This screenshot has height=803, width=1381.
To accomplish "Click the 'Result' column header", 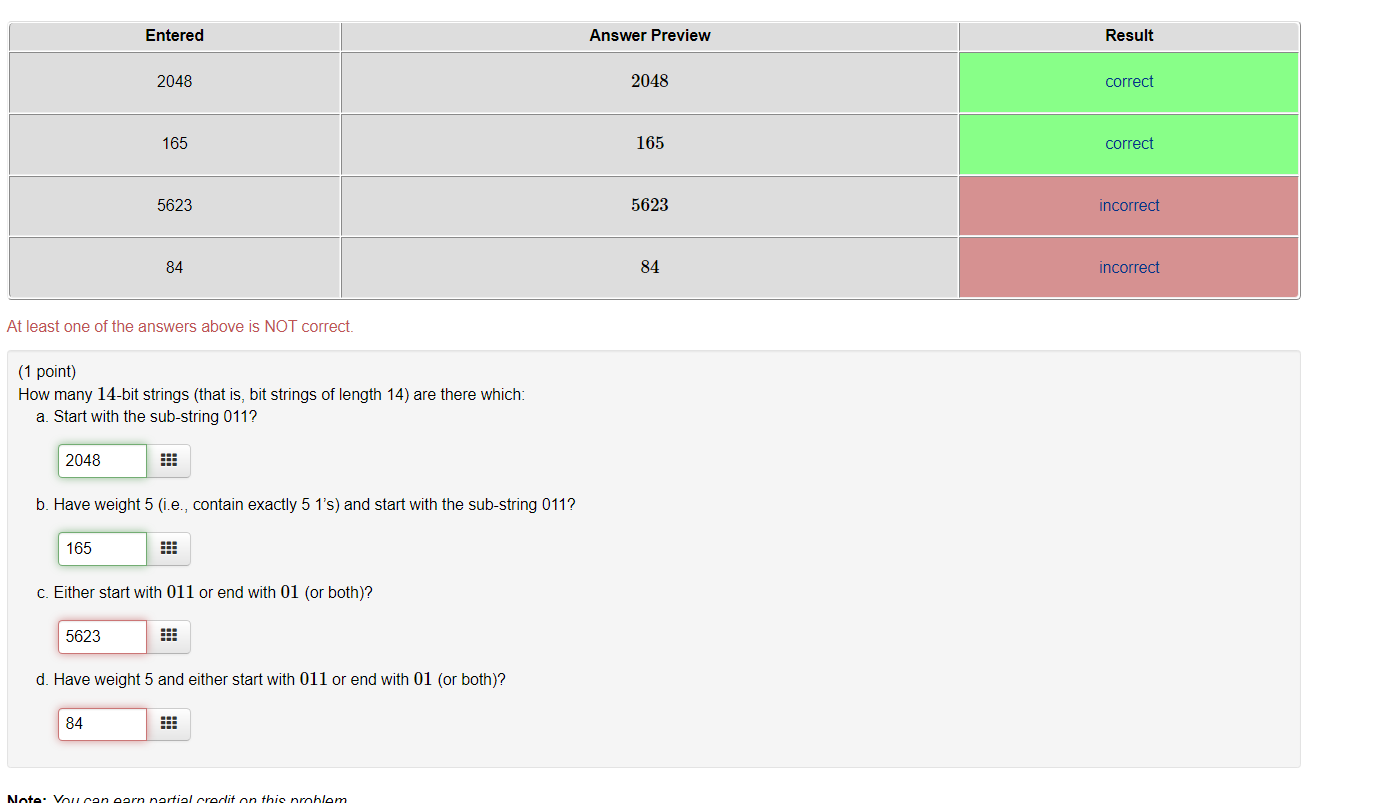I will (1129, 36).
